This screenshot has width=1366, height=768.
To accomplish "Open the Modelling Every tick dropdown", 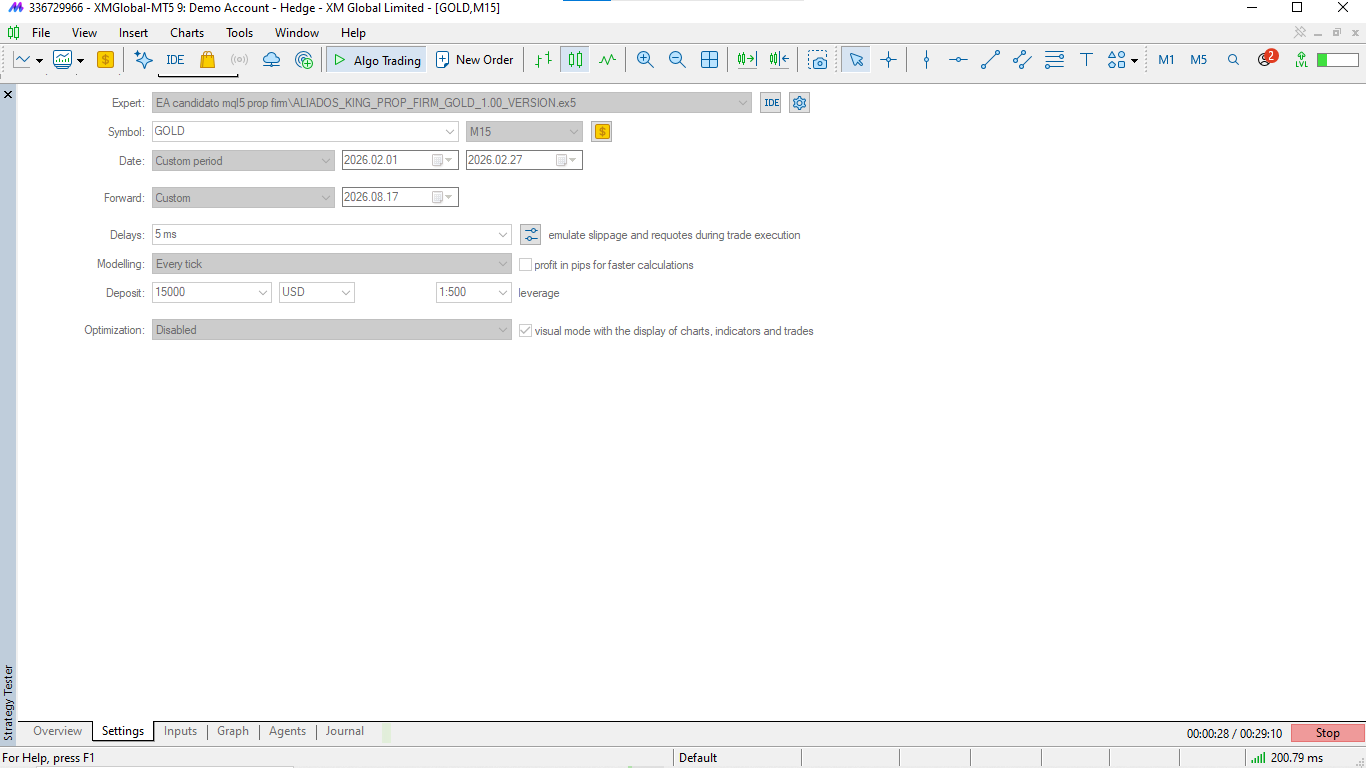I will click(503, 264).
